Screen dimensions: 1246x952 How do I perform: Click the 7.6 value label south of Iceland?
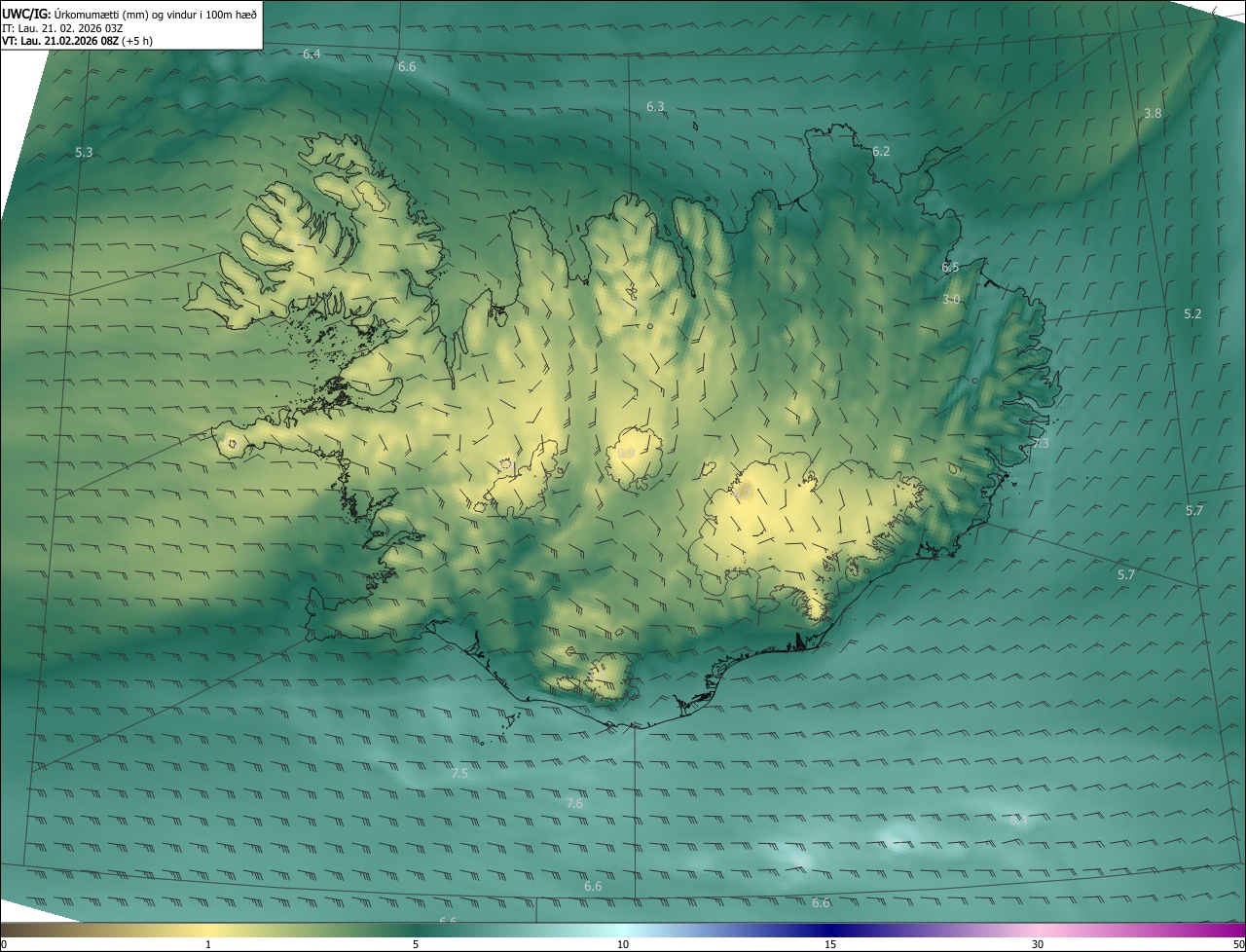(574, 804)
